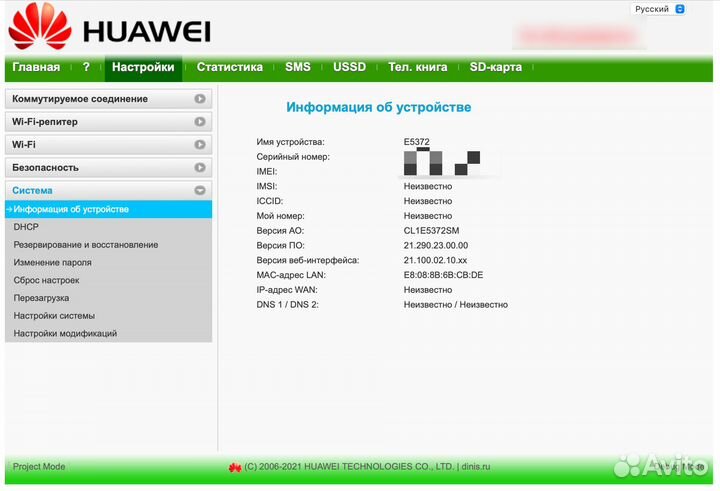
Task: Click software version 21.290.23.00.00
Action: [x=436, y=245]
